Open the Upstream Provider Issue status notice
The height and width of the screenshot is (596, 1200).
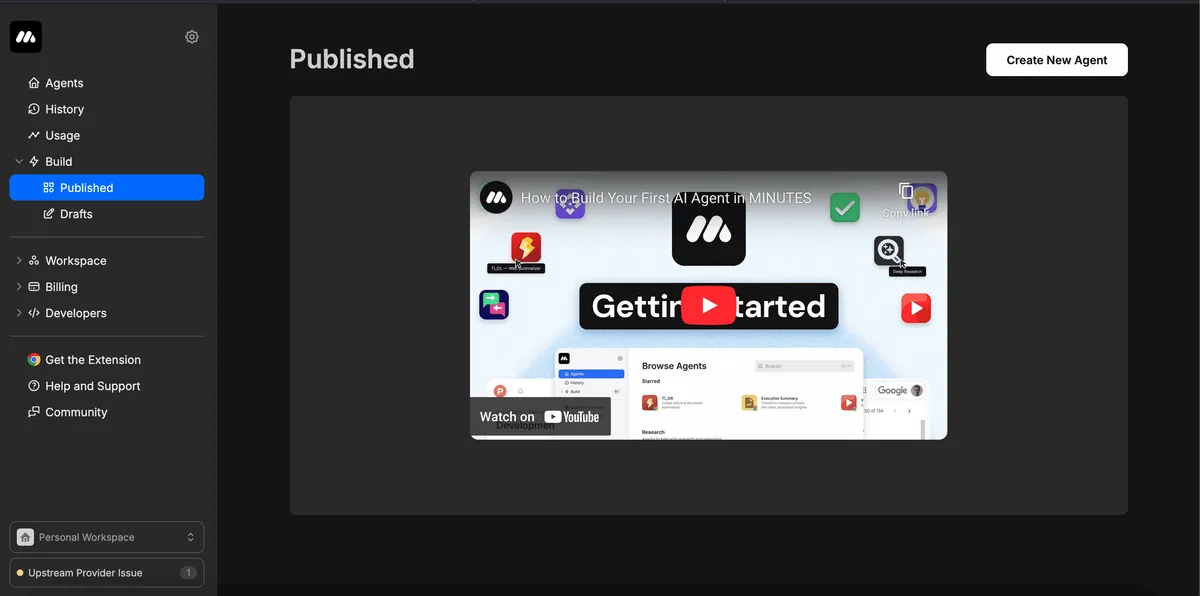click(x=107, y=573)
